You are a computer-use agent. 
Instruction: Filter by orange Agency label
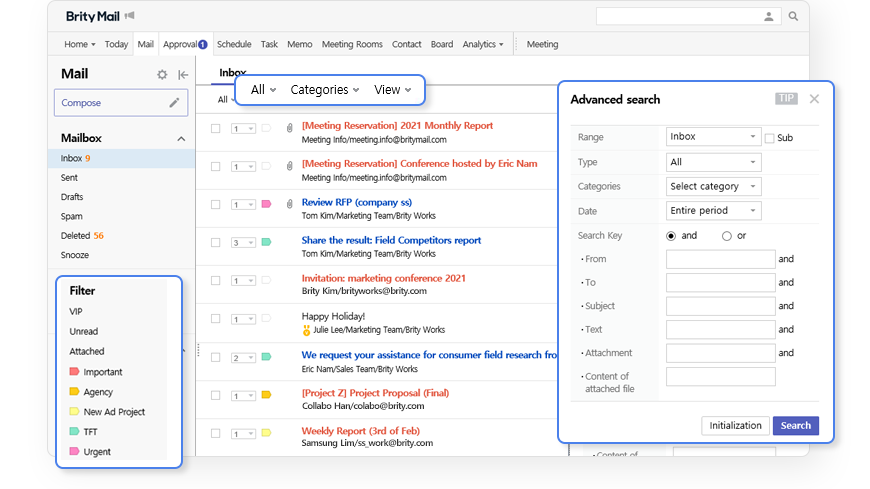74,391
